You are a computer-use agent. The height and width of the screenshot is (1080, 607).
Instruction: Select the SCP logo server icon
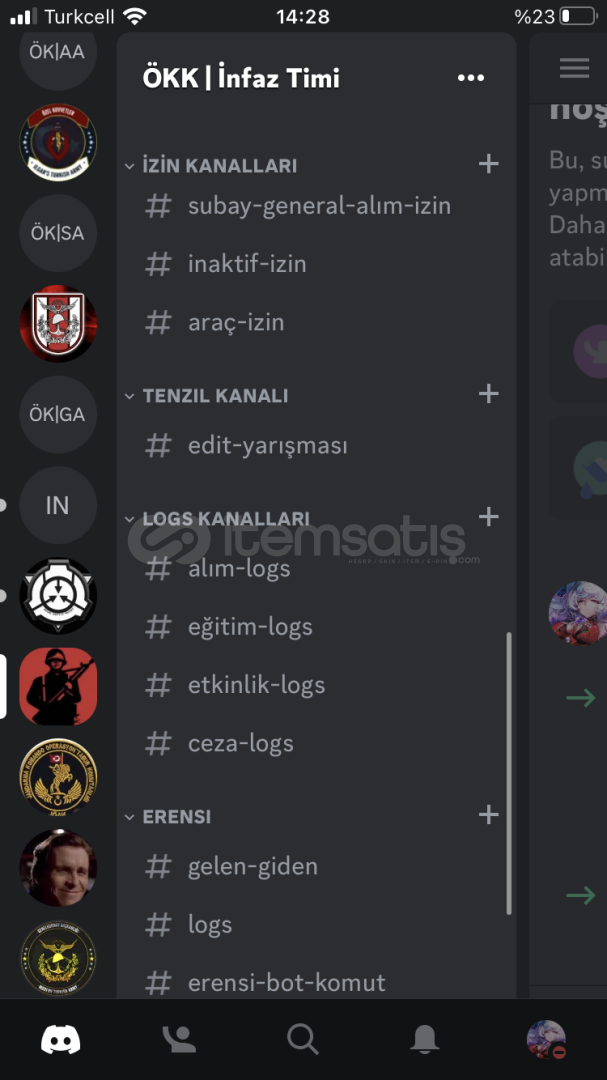tap(58, 596)
